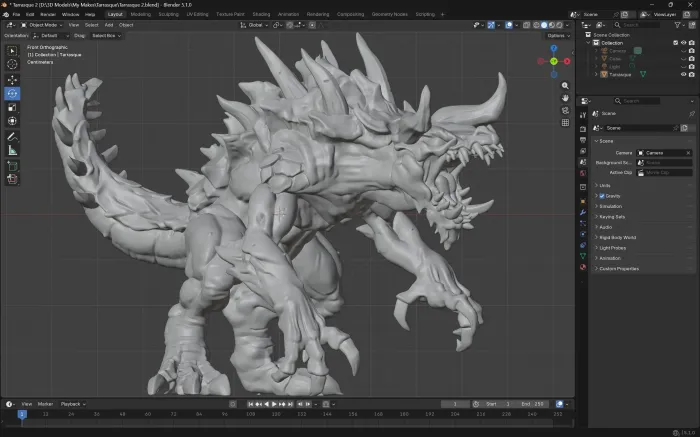Toggle X-ray view in viewport header
The image size is (700, 437).
pos(527,25)
